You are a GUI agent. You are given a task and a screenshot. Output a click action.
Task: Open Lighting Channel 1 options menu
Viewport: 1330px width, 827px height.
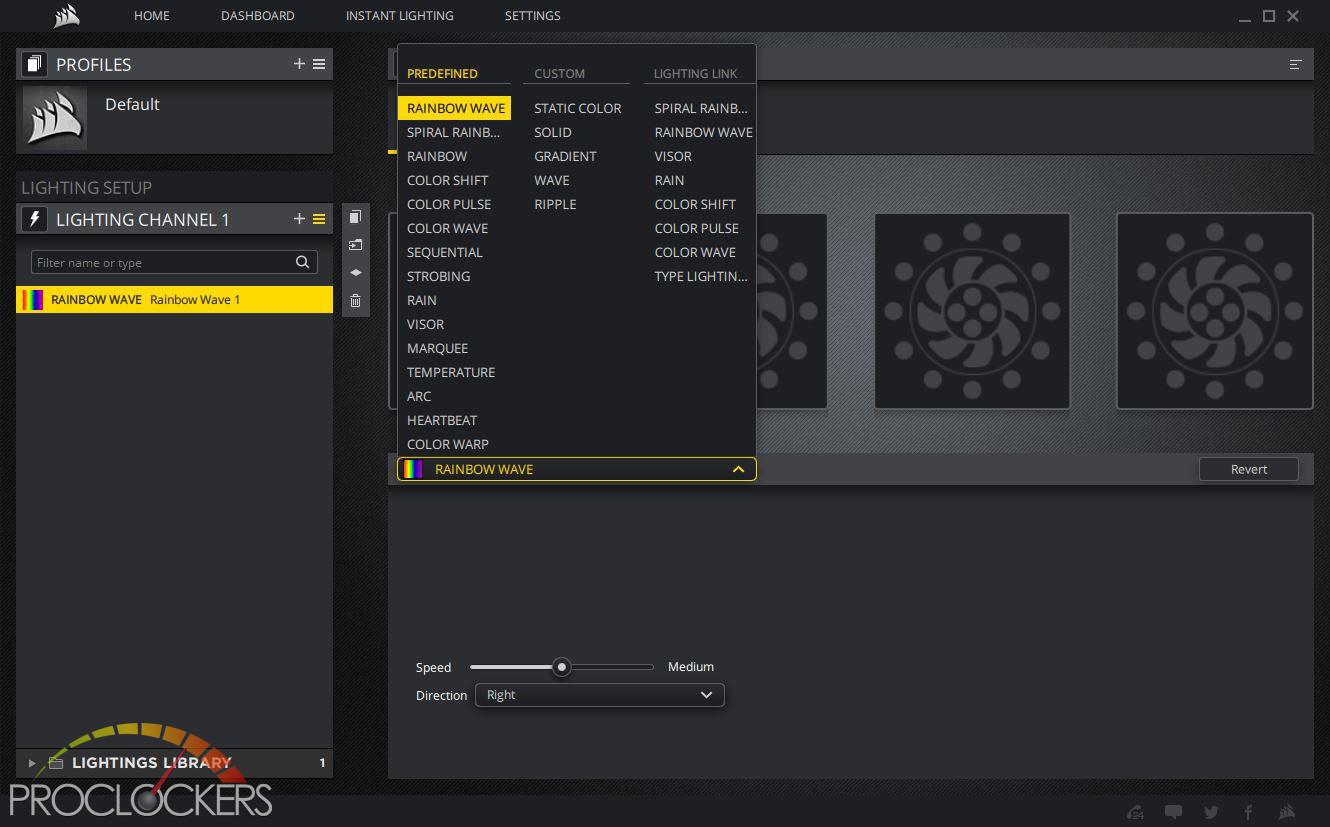click(x=319, y=219)
